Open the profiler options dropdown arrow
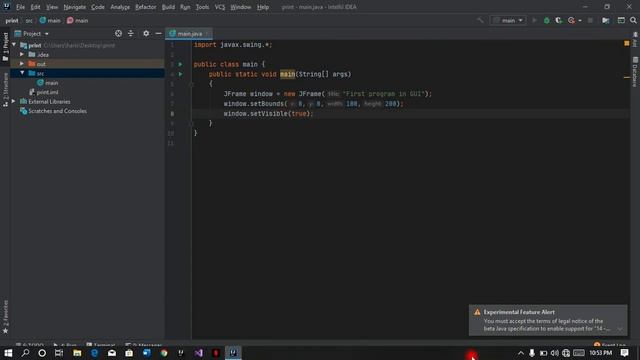This screenshot has width=640, height=360. pyautogui.click(x=580, y=20)
